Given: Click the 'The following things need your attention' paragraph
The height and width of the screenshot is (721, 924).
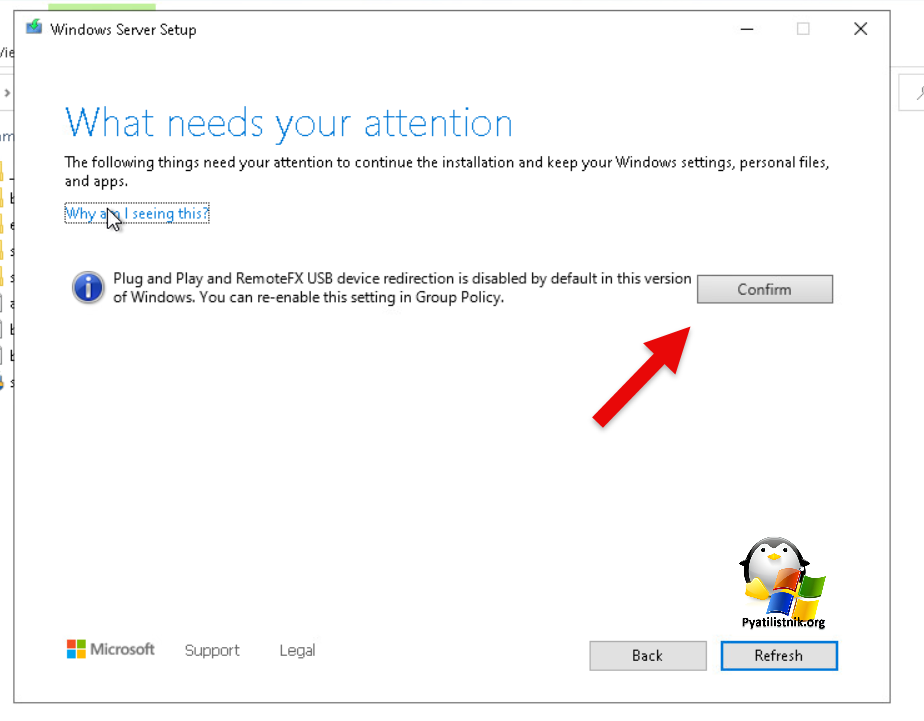Looking at the screenshot, I should pos(446,171).
